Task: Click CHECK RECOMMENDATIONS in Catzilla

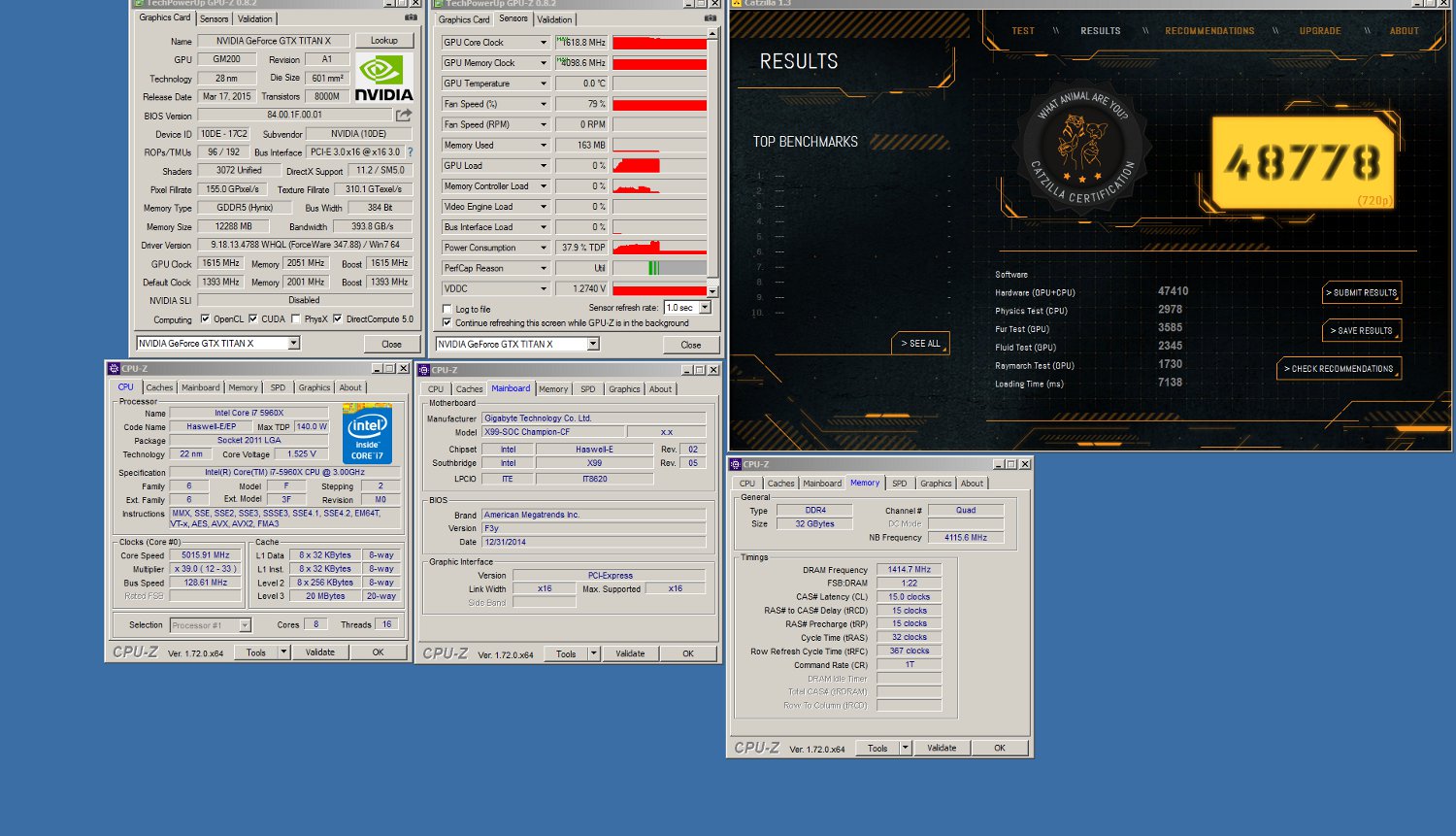Action: (1339, 369)
